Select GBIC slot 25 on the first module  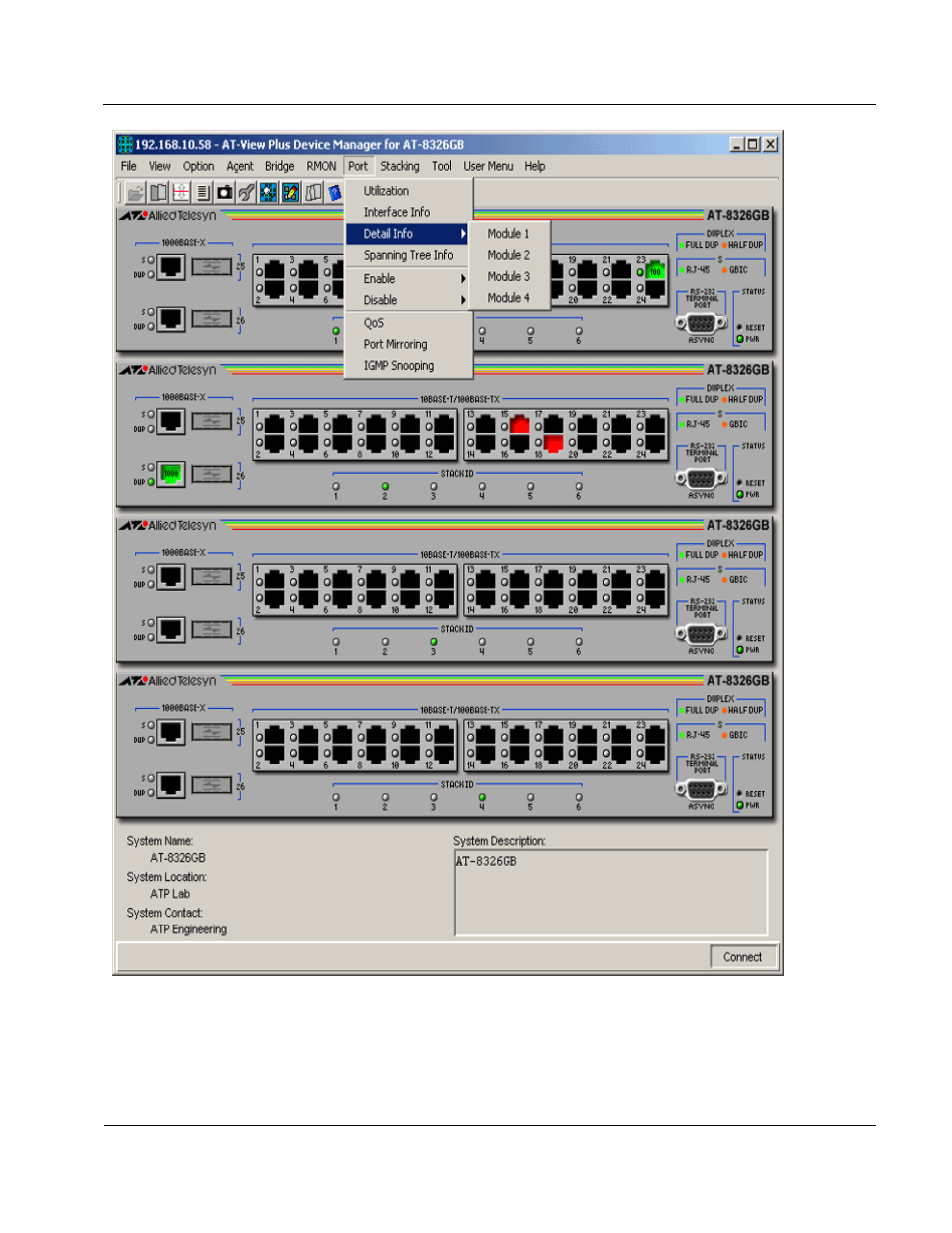tap(211, 267)
